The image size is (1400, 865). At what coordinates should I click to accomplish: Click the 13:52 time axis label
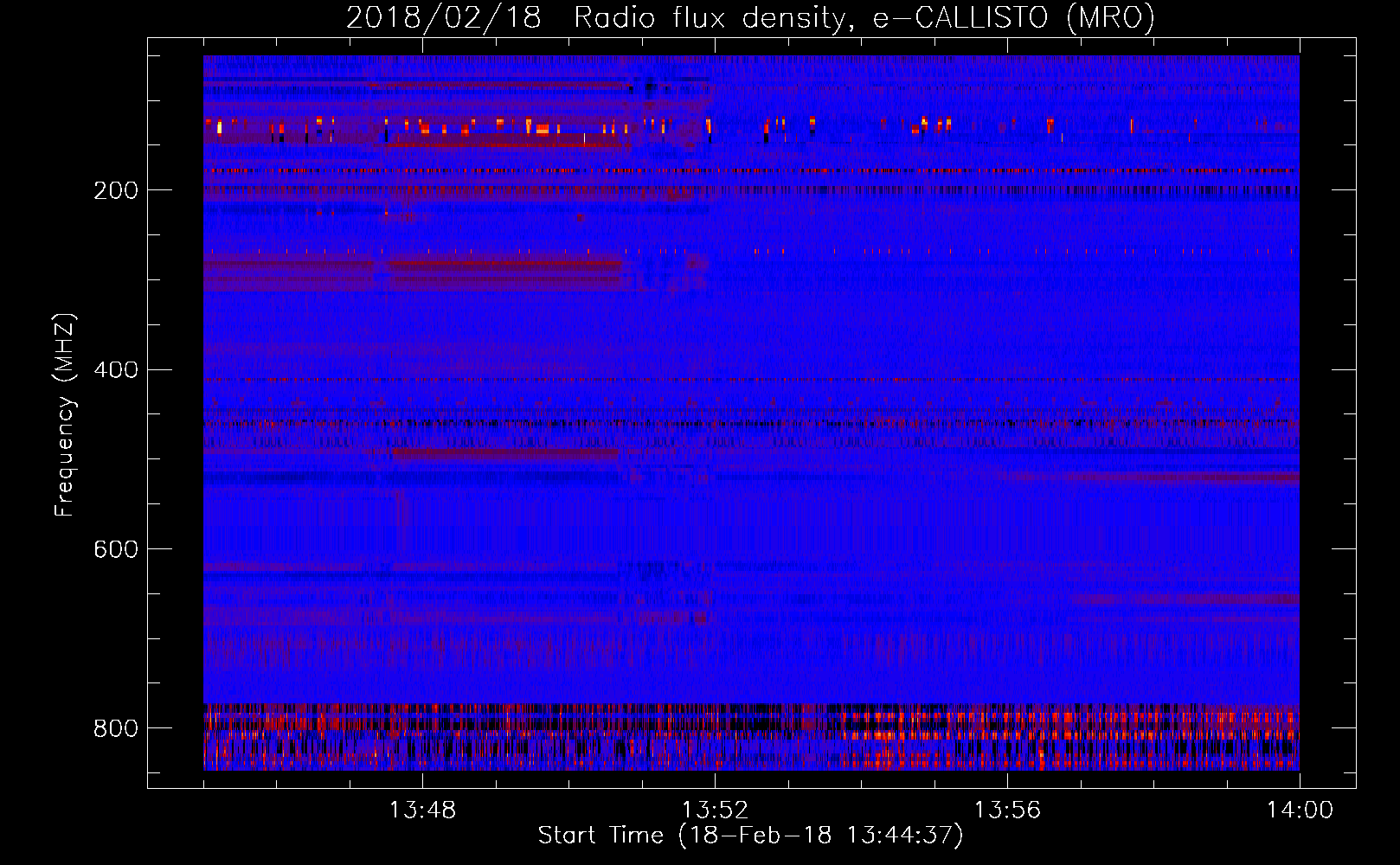coord(715,811)
